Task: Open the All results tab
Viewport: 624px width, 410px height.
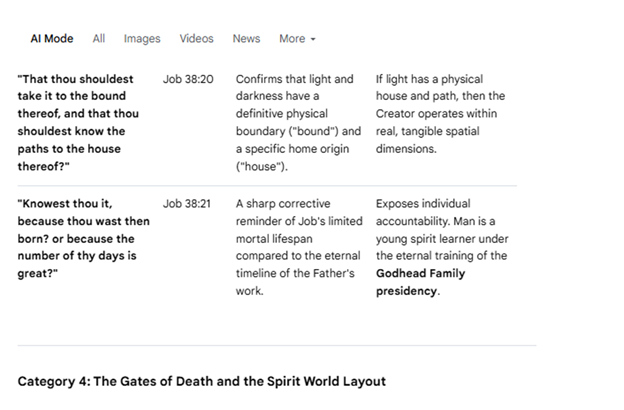Action: 99,39
